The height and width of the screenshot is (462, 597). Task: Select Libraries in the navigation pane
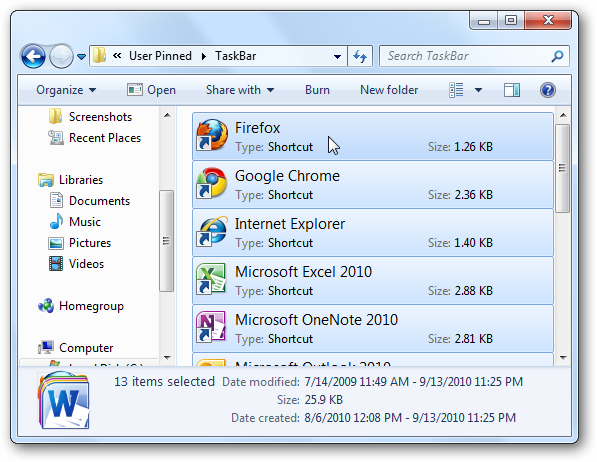pyautogui.click(x=81, y=179)
